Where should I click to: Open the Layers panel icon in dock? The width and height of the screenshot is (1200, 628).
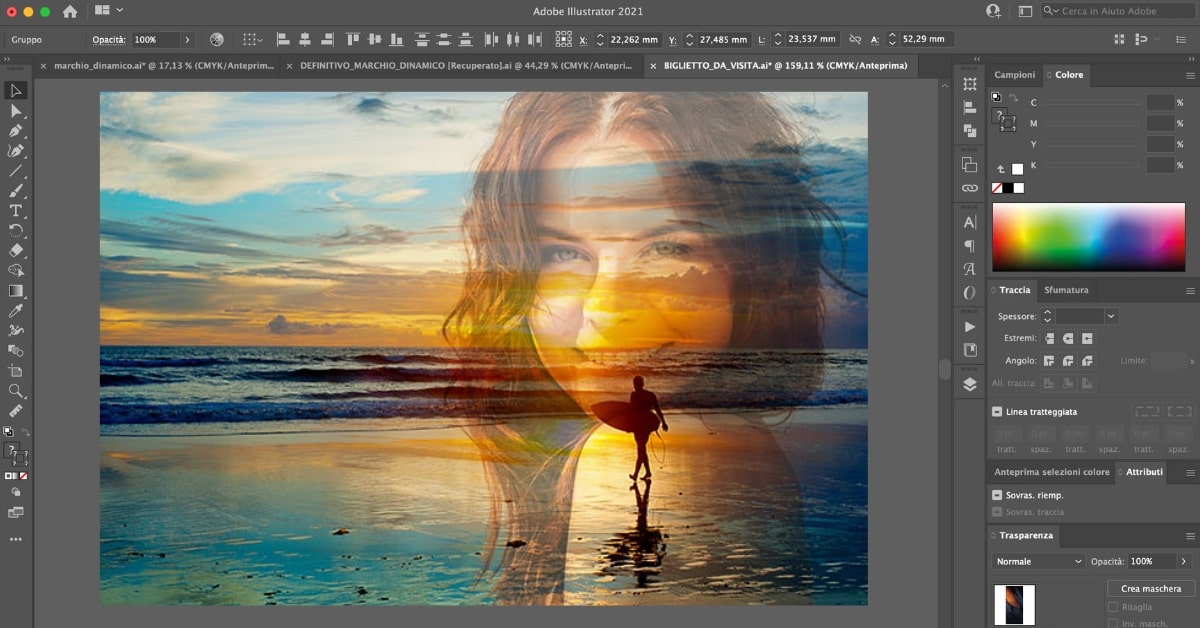tap(969, 384)
